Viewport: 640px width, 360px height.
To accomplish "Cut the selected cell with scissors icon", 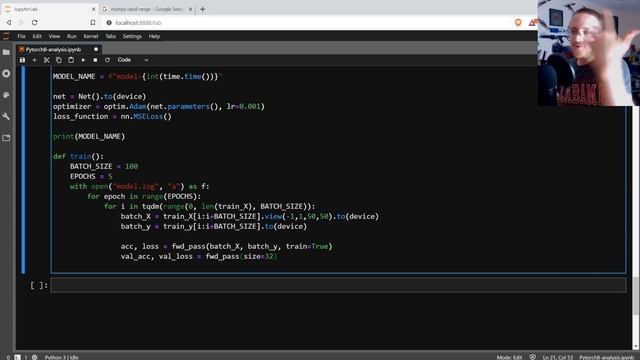I will coord(47,60).
